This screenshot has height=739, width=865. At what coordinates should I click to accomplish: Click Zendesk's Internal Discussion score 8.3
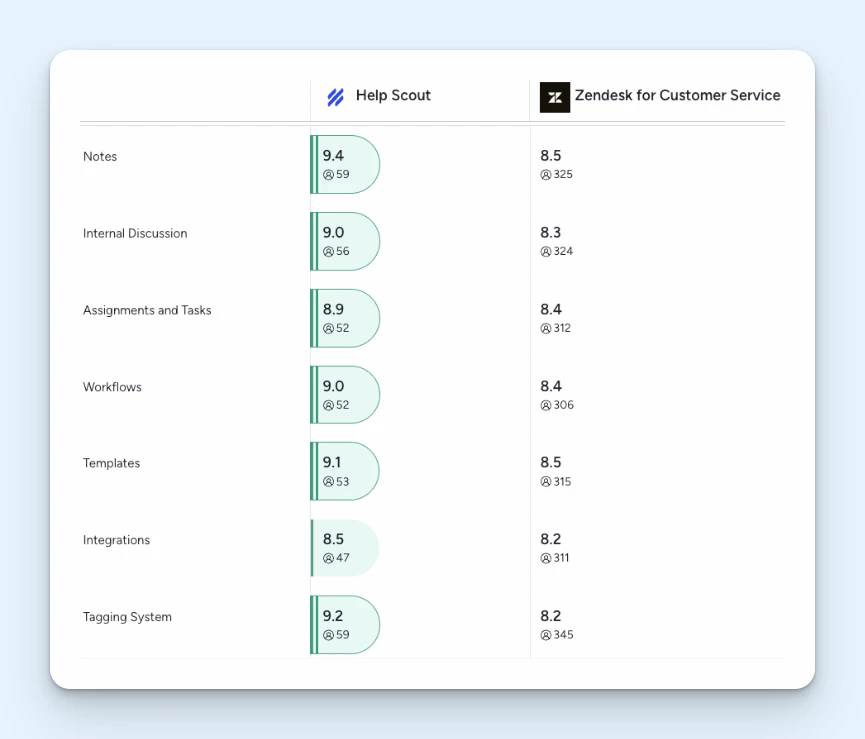551,233
